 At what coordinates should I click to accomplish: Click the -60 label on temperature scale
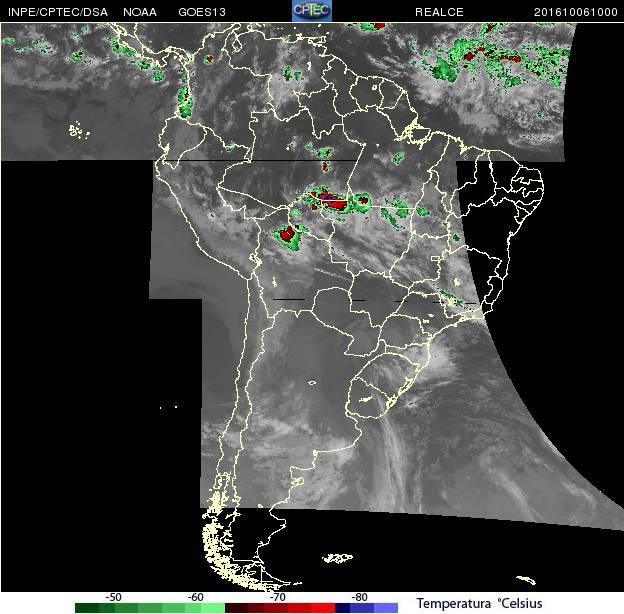[x=195, y=597]
